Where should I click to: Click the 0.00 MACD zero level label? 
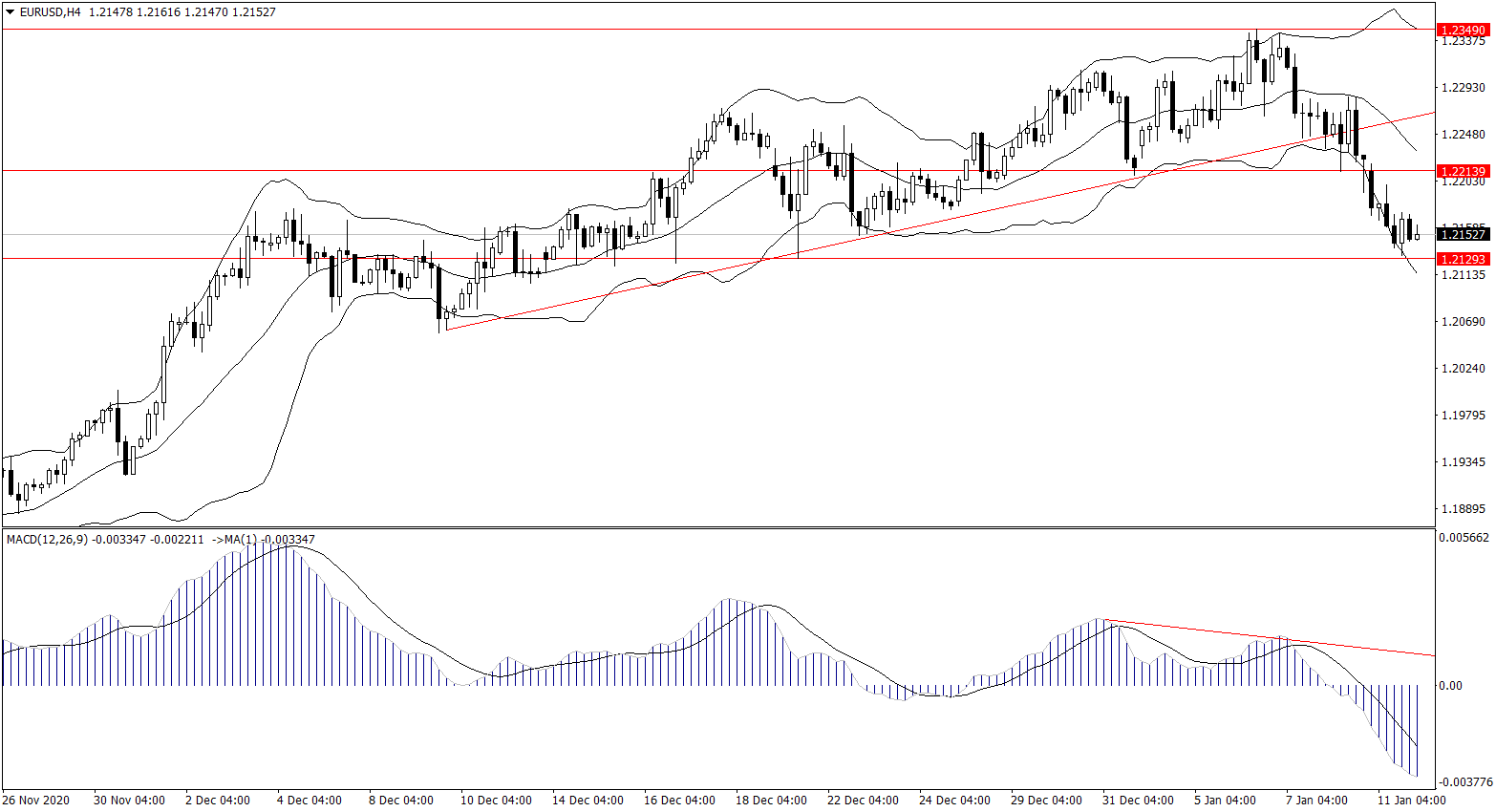coord(1450,685)
